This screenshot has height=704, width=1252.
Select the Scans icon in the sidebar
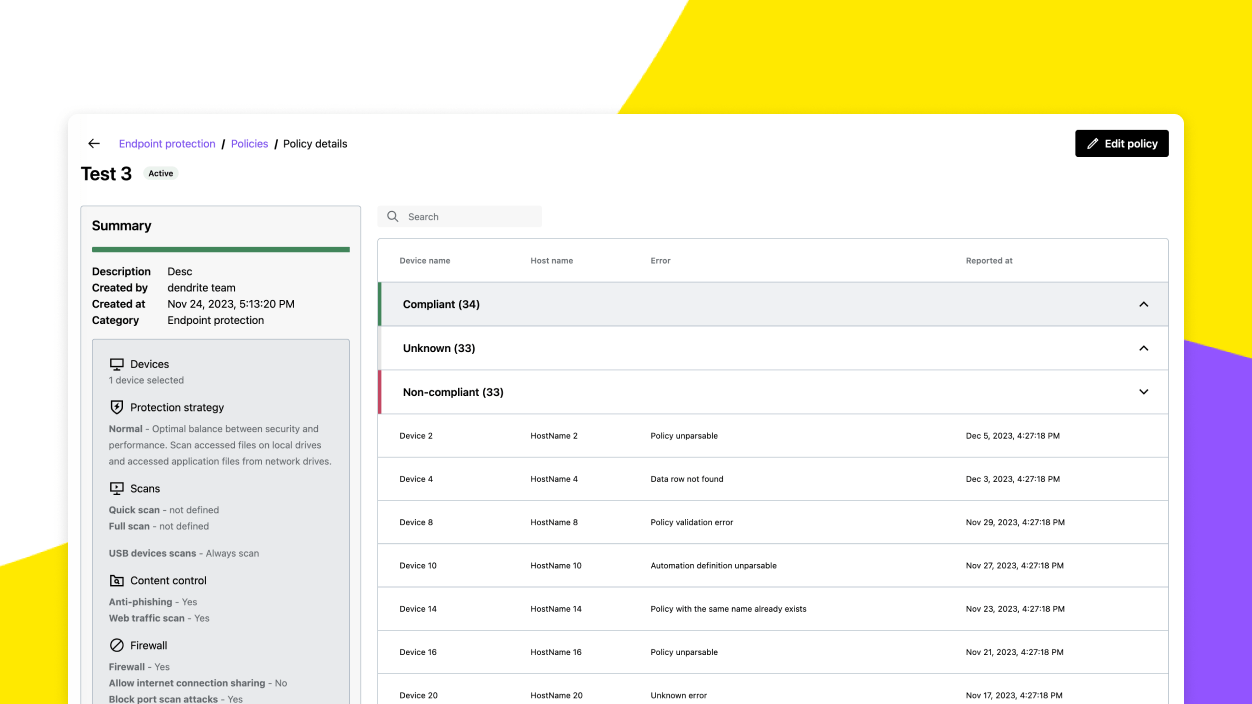pos(118,488)
